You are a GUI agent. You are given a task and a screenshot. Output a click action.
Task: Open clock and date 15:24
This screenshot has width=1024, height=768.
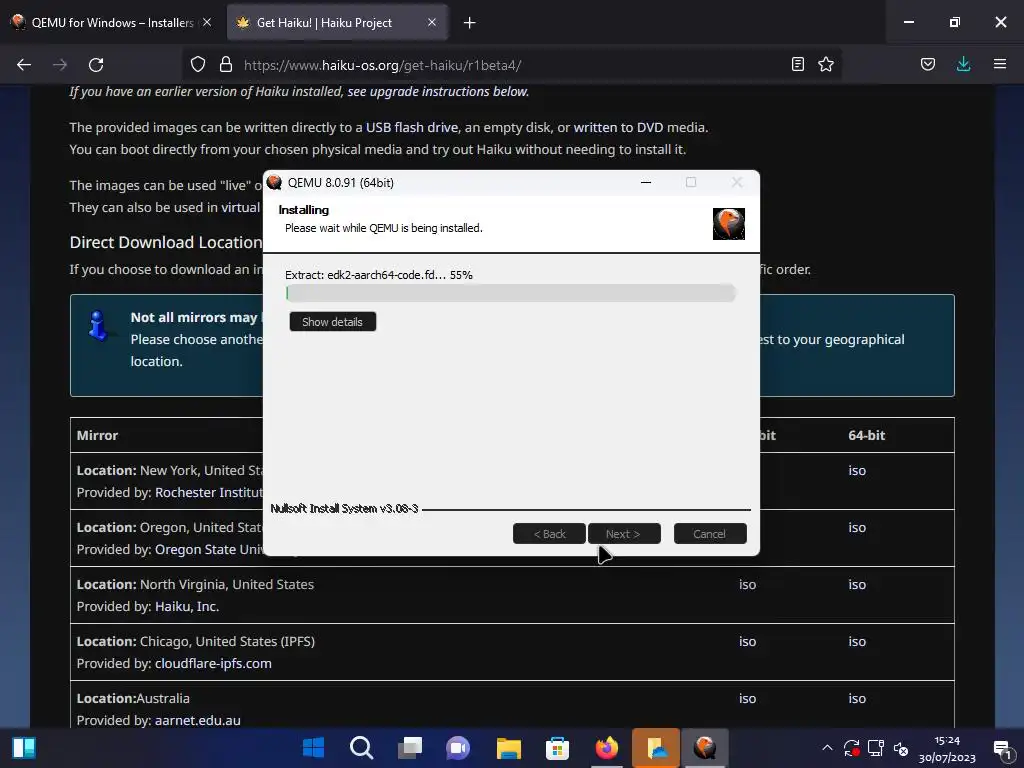[x=947, y=749]
